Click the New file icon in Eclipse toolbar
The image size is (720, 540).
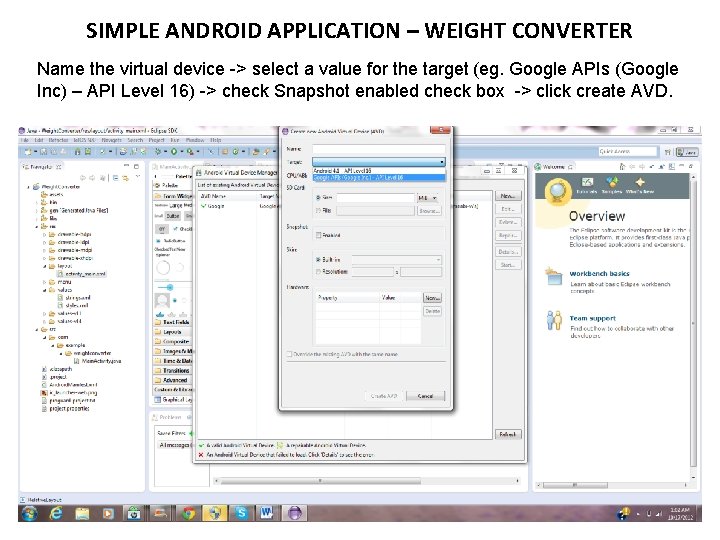click(28, 152)
